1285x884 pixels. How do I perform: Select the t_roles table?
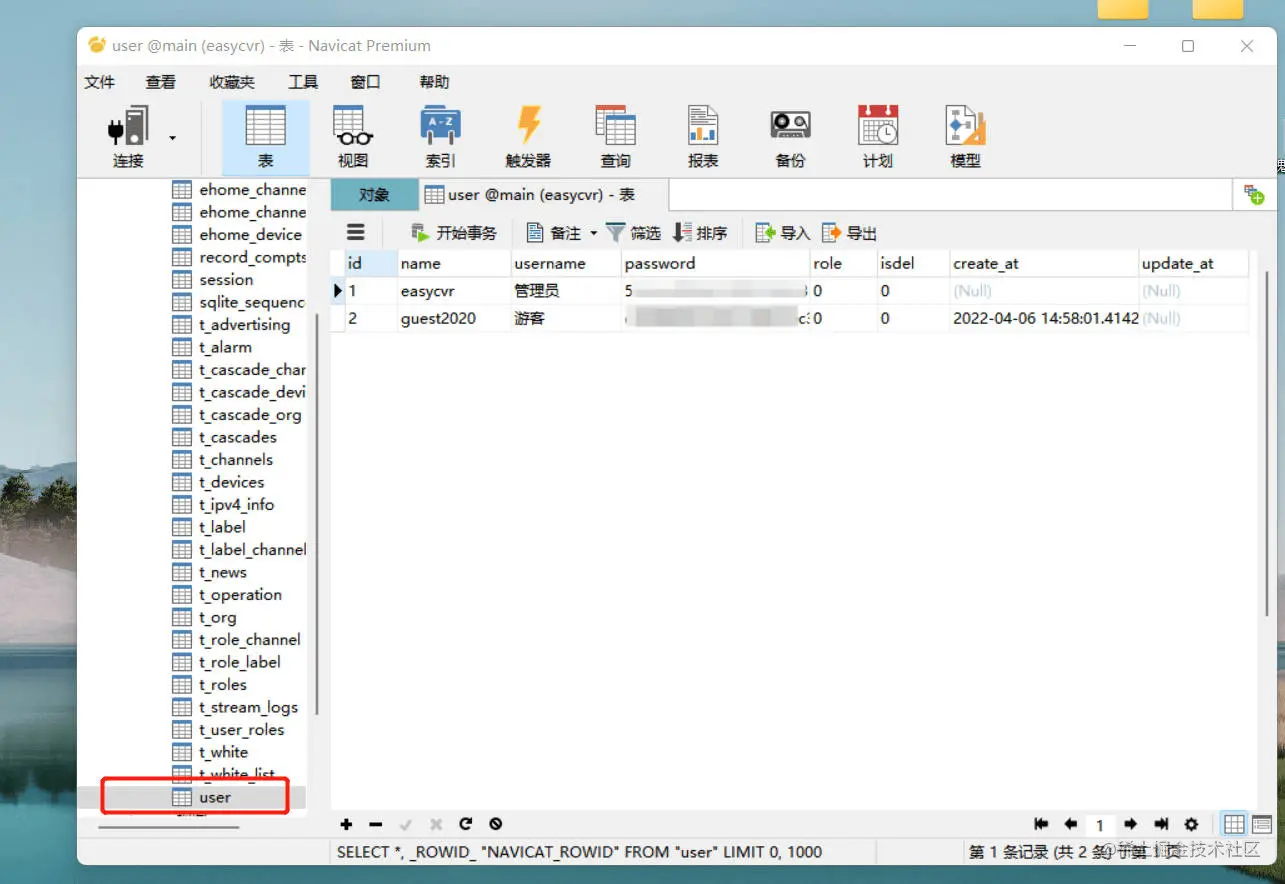[x=223, y=685]
